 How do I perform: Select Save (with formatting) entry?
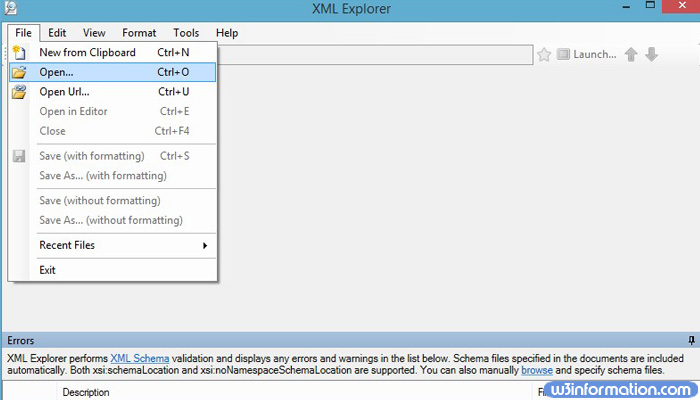112,156
